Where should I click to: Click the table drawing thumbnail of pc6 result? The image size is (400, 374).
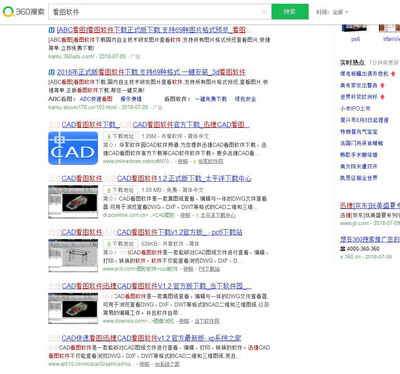tap(73, 255)
